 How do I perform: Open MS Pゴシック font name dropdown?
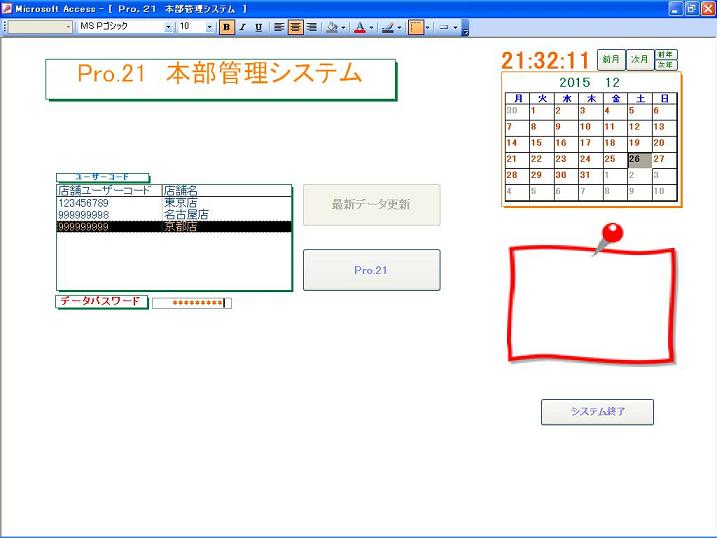pyautogui.click(x=168, y=27)
